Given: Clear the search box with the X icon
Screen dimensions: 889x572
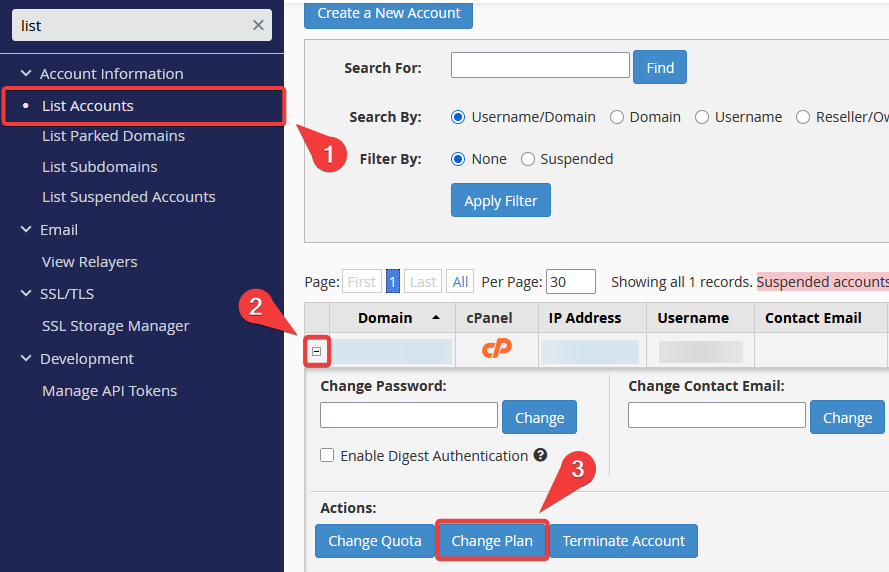Looking at the screenshot, I should 258,25.
